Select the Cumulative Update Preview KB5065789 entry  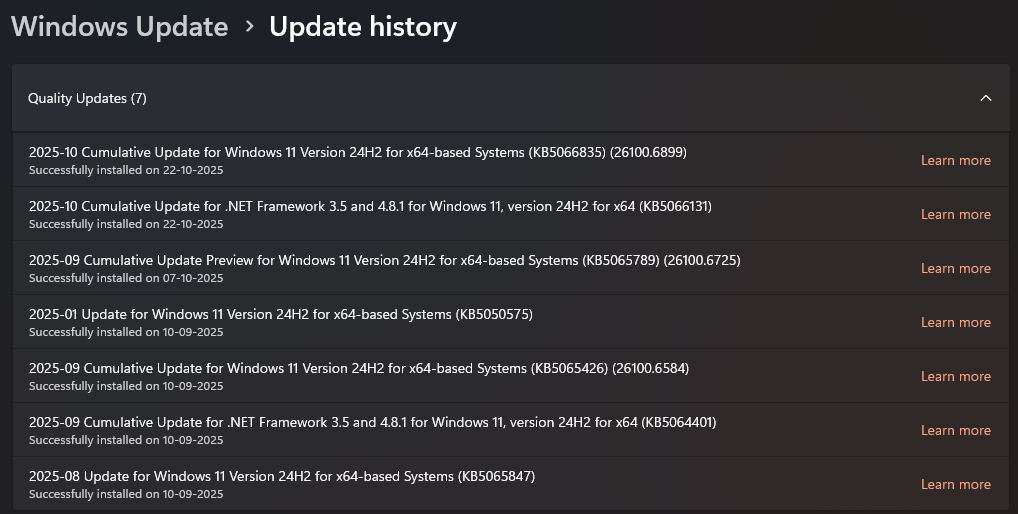[x=384, y=261]
